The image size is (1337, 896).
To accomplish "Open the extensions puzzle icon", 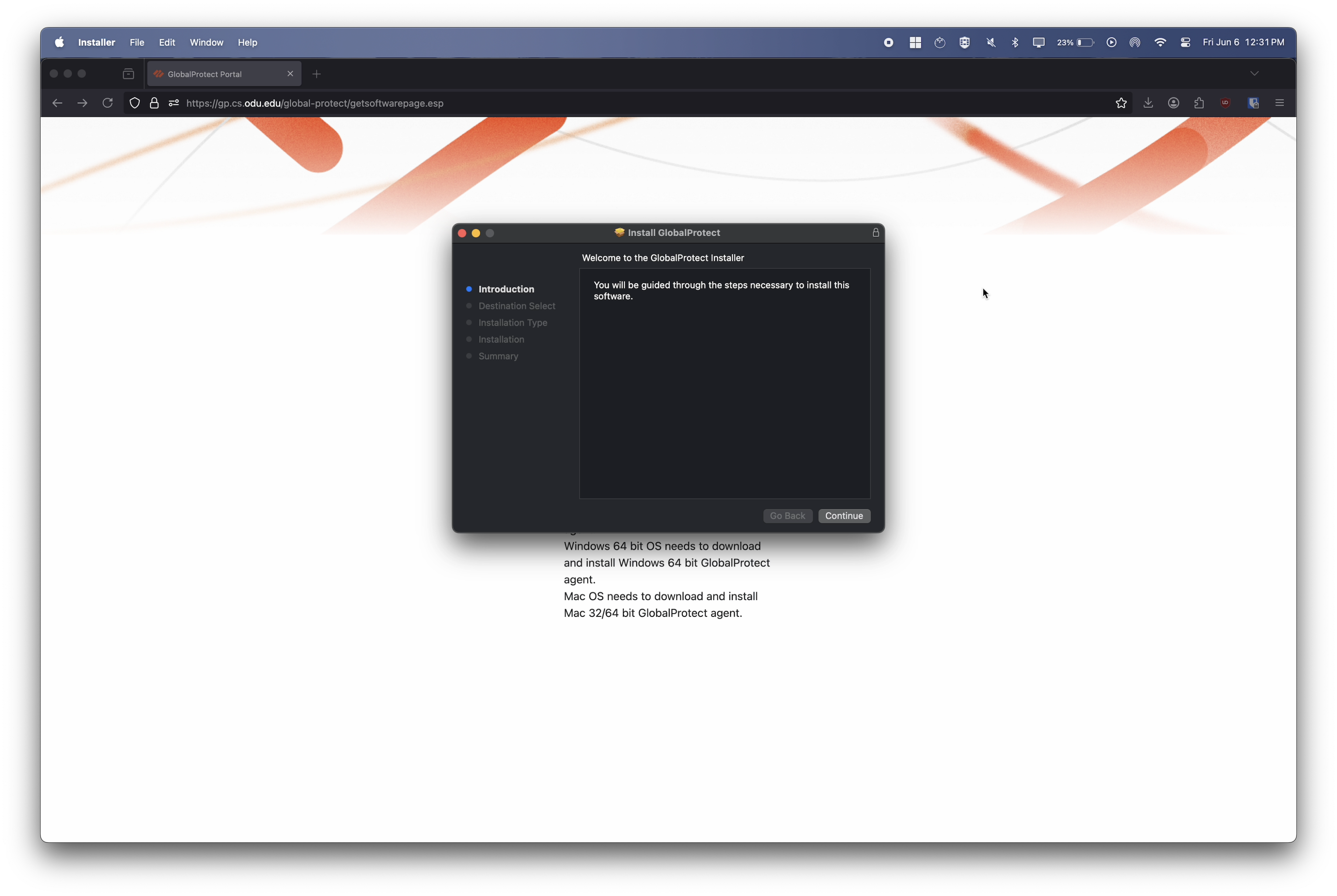I will 1199,103.
